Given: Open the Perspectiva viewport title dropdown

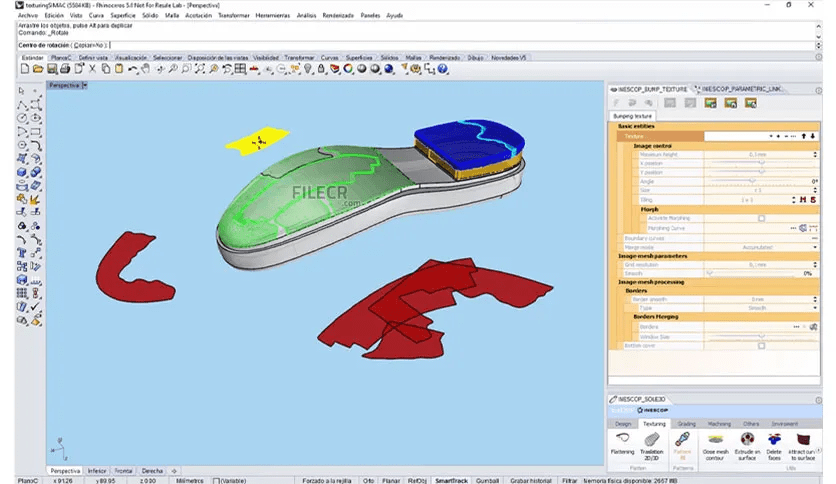Looking at the screenshot, I should click(x=86, y=86).
